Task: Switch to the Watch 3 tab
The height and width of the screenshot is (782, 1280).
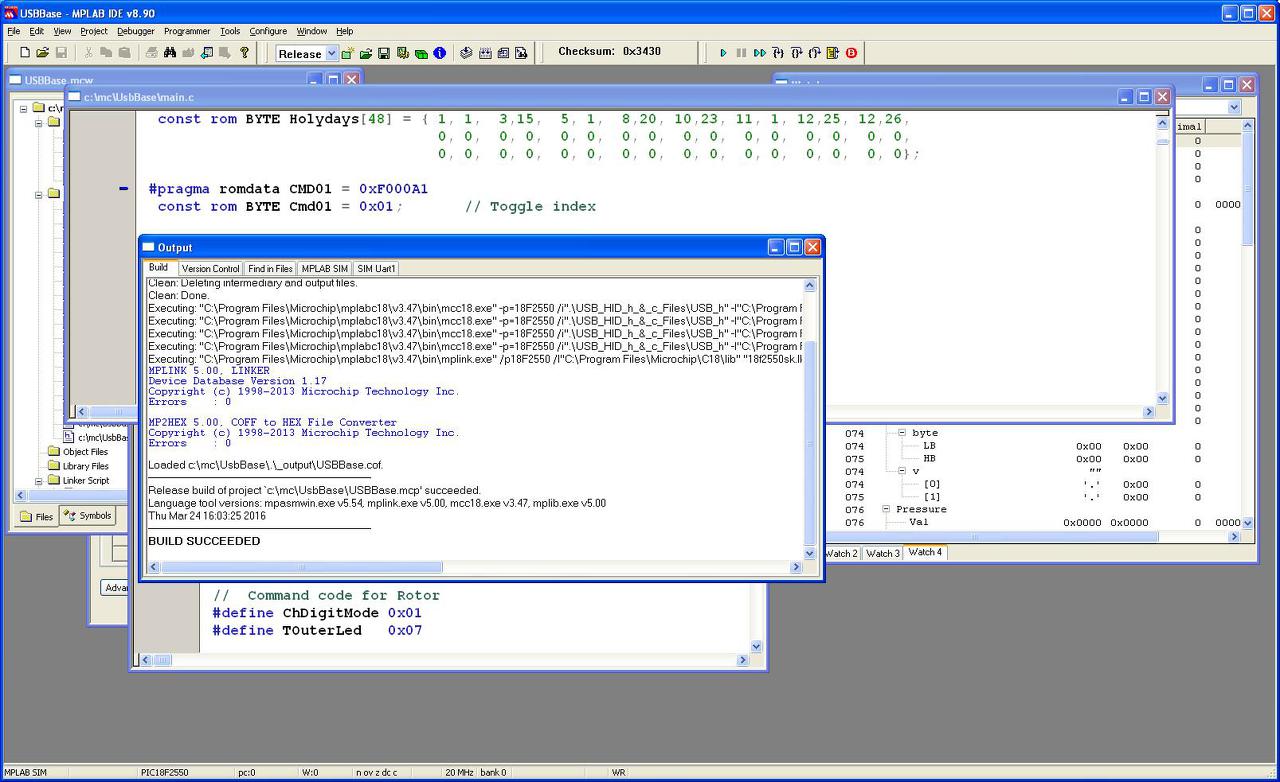Action: pyautogui.click(x=883, y=553)
